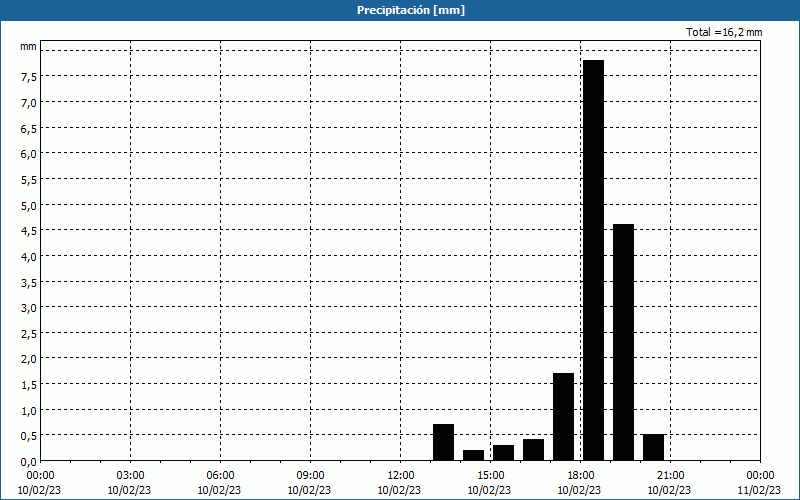Click the last bar, just before 21:00
This screenshot has width=800, height=500.
(x=654, y=447)
